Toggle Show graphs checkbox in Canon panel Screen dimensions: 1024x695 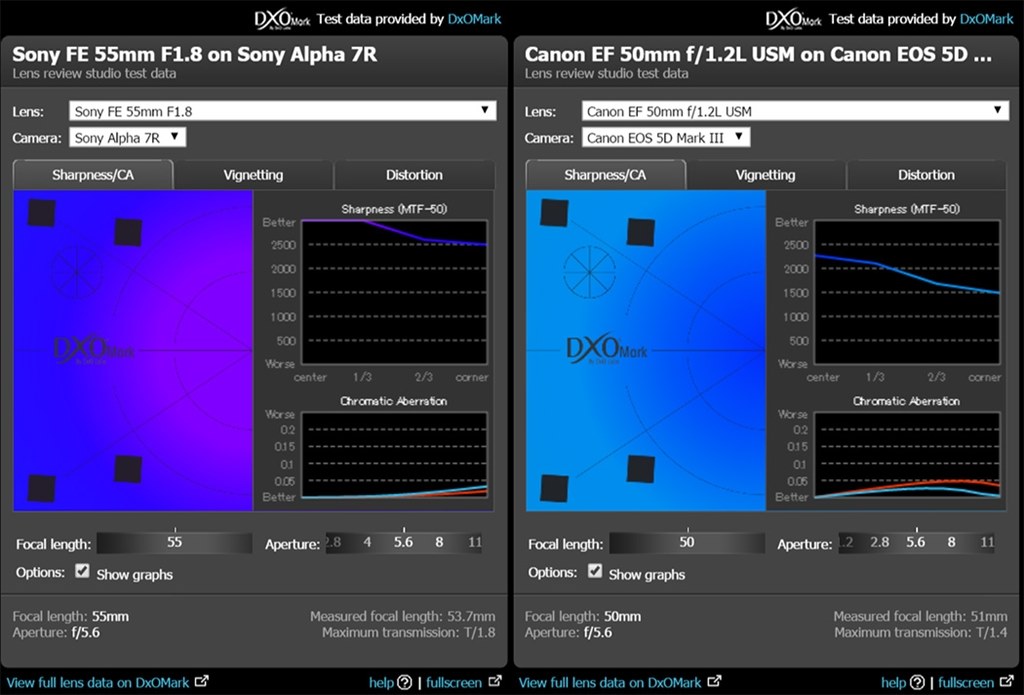[x=594, y=571]
